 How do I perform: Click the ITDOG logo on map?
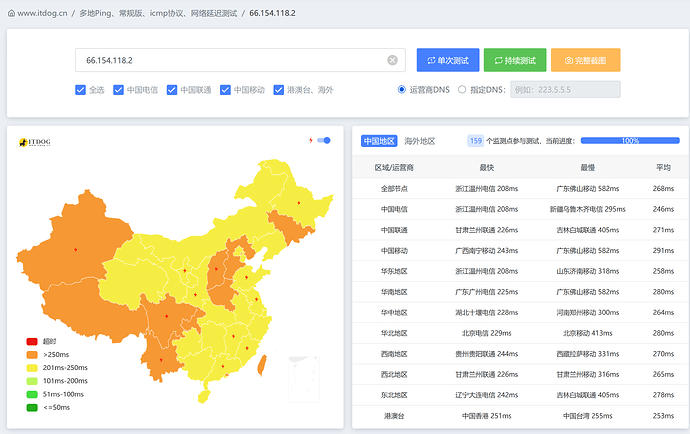[35, 142]
